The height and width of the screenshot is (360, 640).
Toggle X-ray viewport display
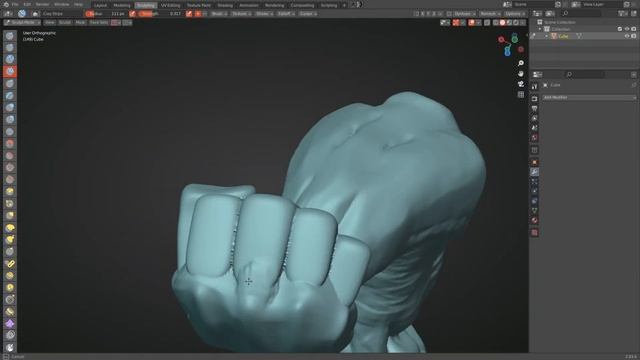(x=487, y=22)
